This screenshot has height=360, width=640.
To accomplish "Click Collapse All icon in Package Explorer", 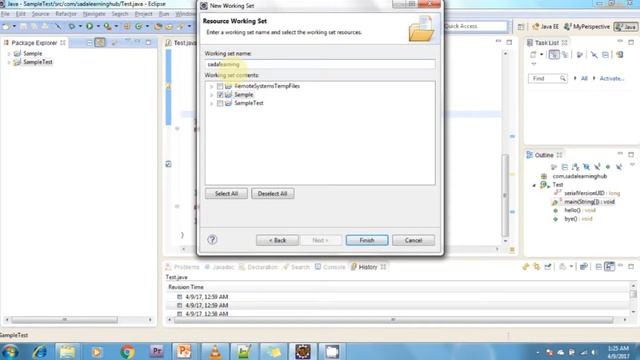I will (x=90, y=42).
